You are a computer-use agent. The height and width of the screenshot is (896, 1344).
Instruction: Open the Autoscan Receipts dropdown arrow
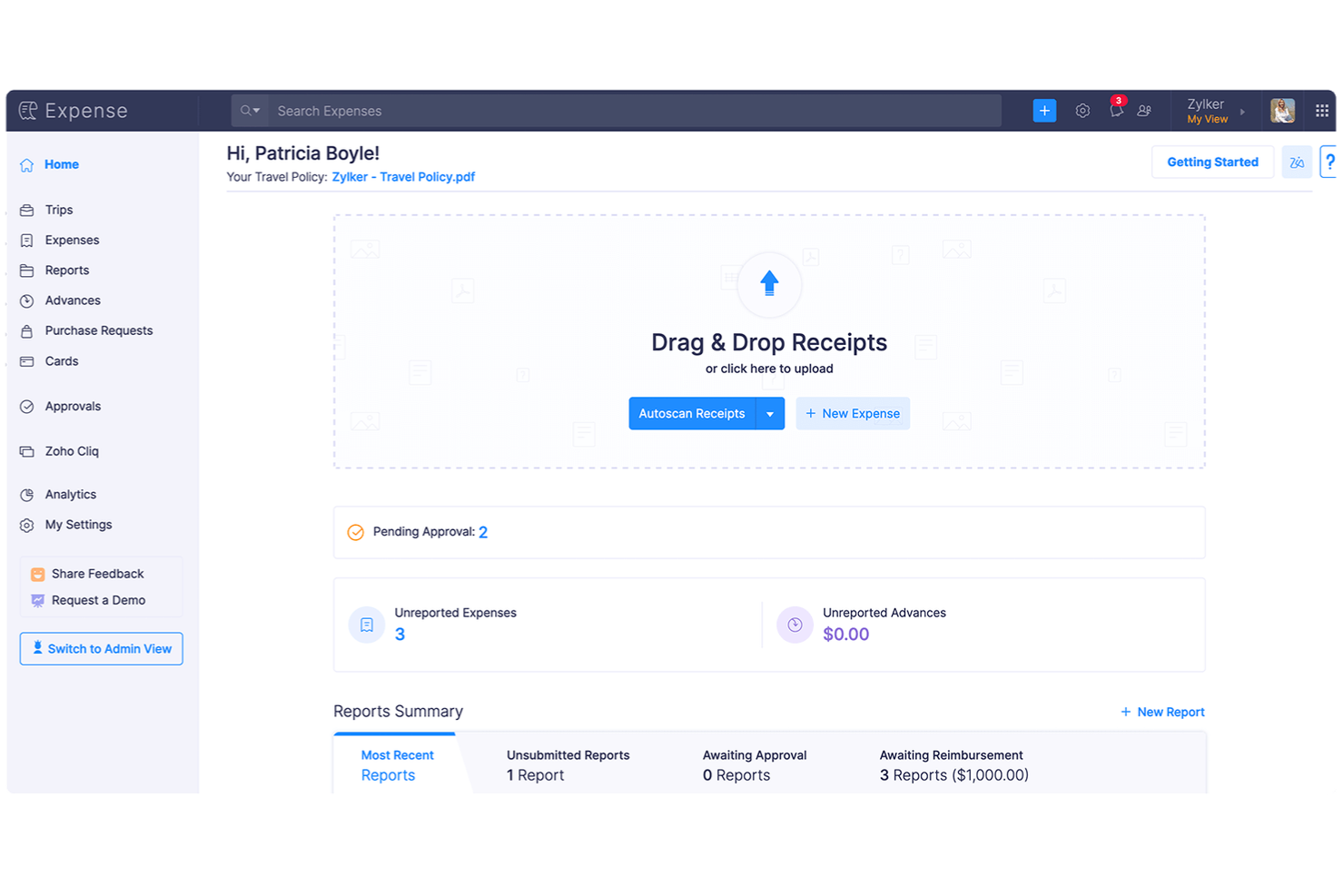coord(770,413)
